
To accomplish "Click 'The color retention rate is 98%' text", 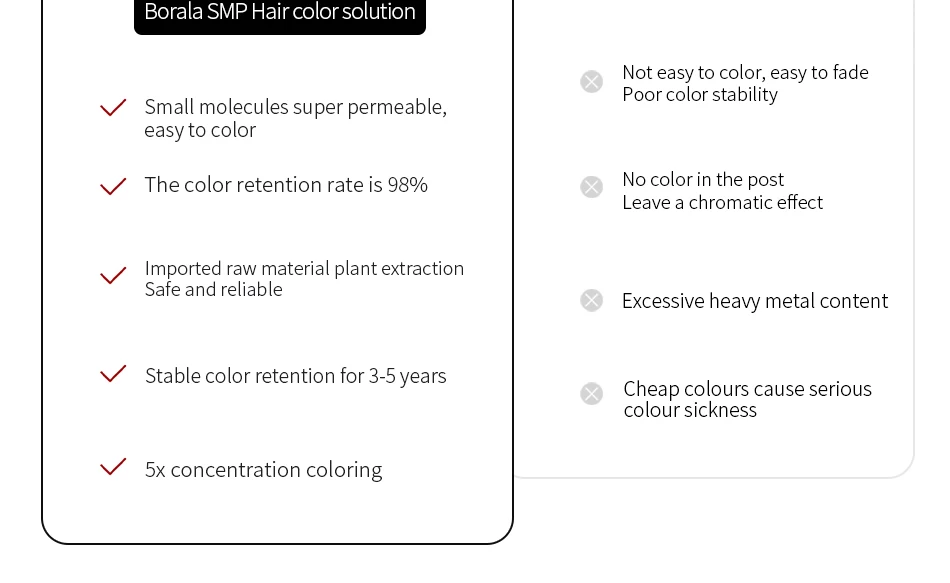I will tap(286, 185).
